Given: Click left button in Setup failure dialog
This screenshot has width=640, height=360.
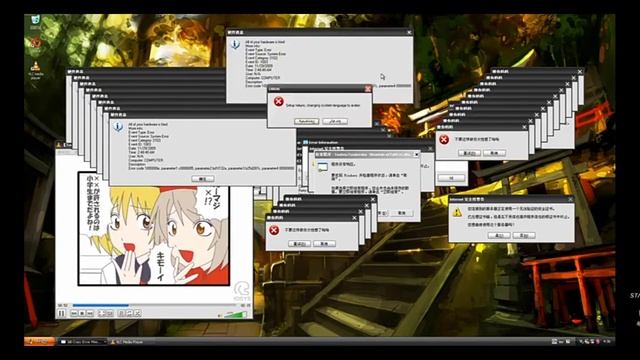Looking at the screenshot, I should 307,121.
